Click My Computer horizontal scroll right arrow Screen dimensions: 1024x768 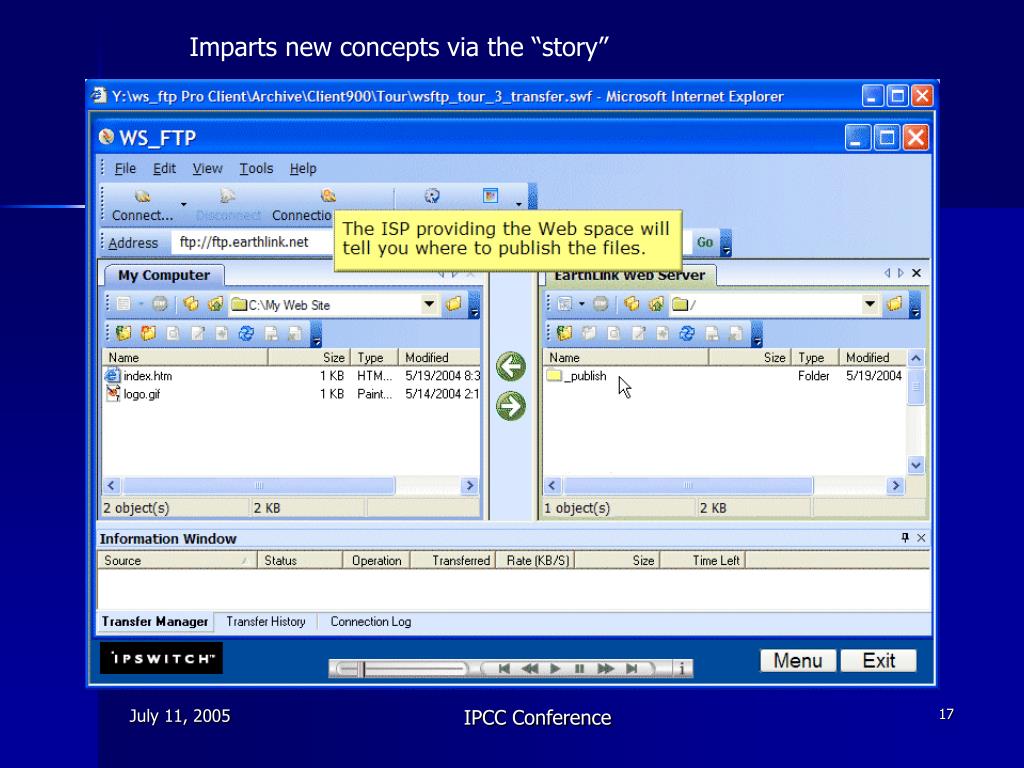click(x=470, y=485)
